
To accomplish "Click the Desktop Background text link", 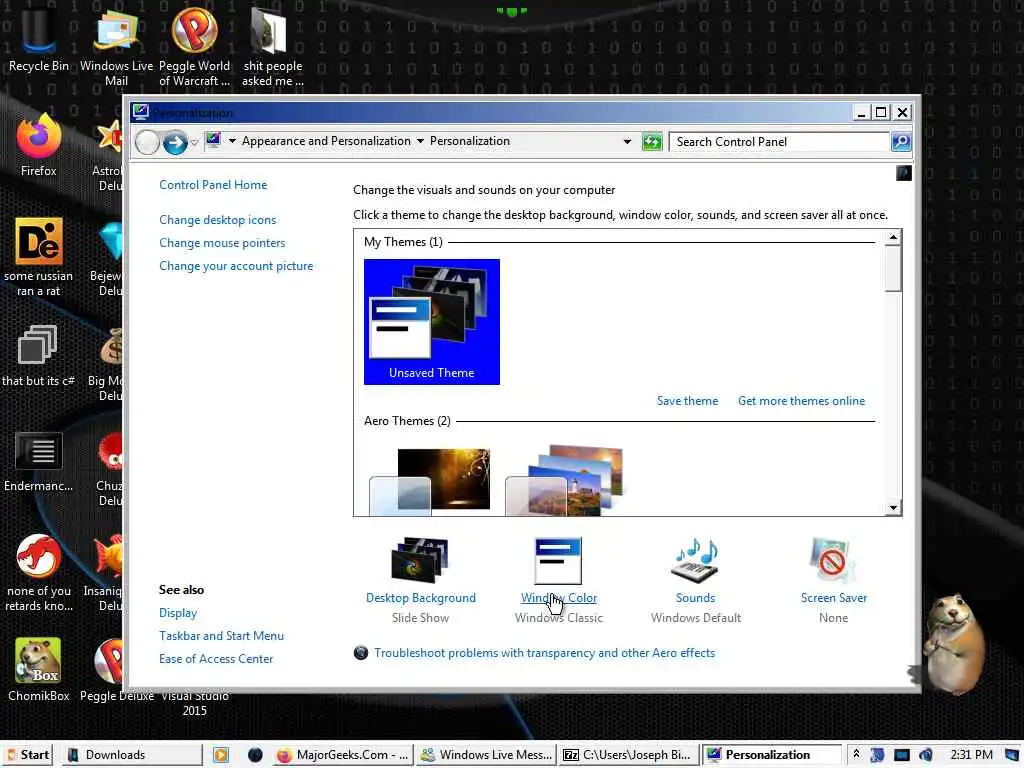I will coord(421,598).
